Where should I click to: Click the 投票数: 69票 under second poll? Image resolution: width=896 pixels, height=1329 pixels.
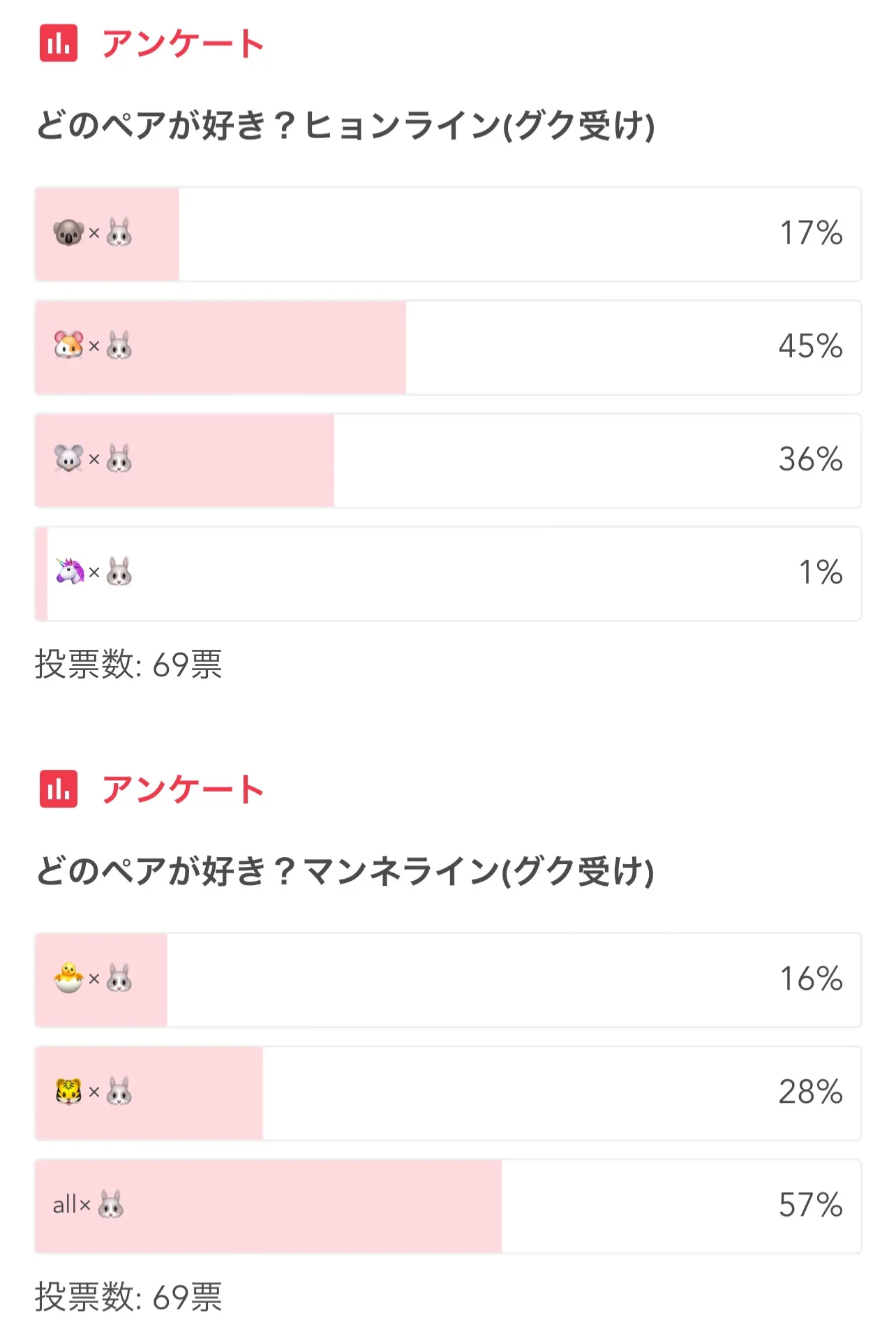pos(128,1297)
